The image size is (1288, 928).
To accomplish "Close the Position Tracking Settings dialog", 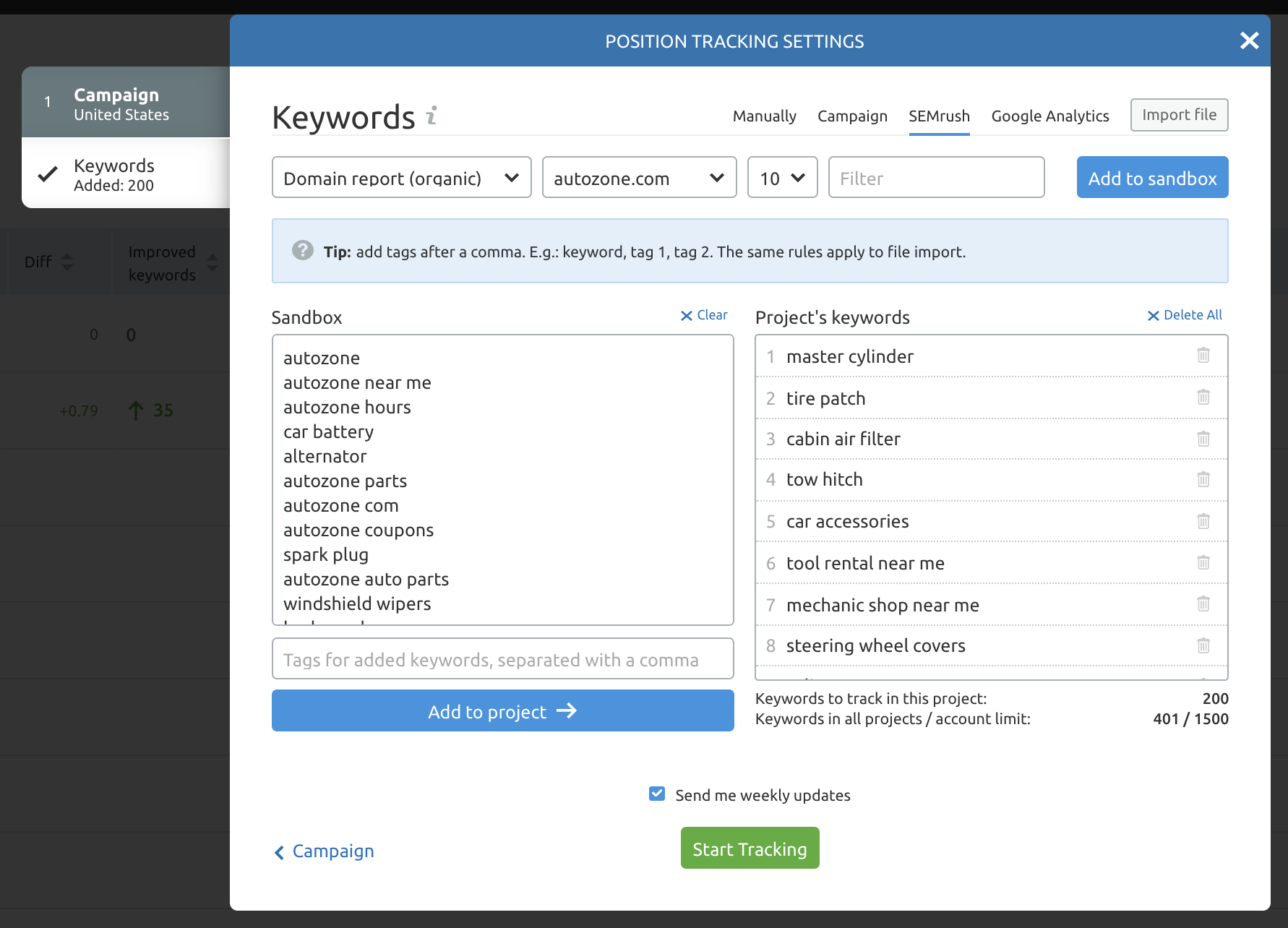I will pyautogui.click(x=1249, y=40).
